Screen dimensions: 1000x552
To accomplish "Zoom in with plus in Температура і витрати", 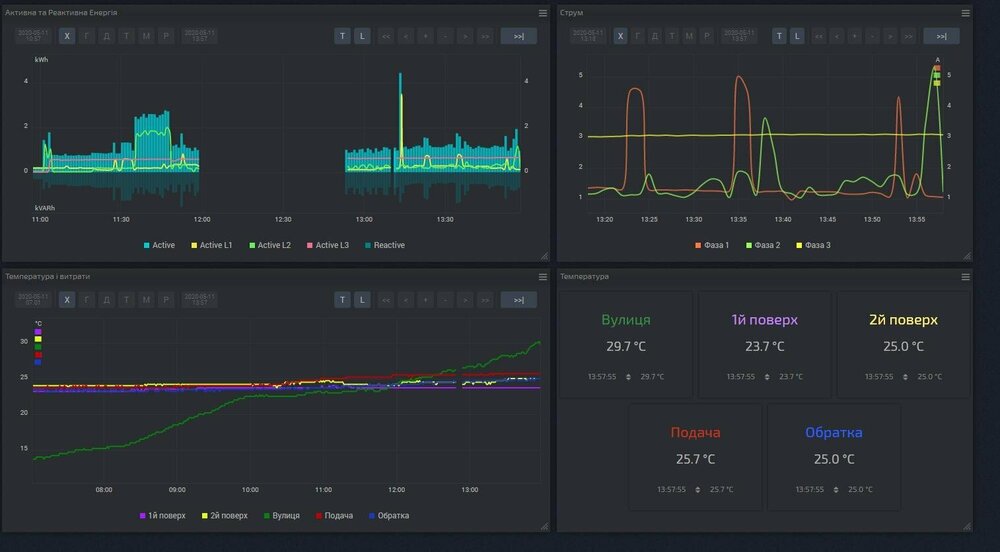I will point(425,300).
